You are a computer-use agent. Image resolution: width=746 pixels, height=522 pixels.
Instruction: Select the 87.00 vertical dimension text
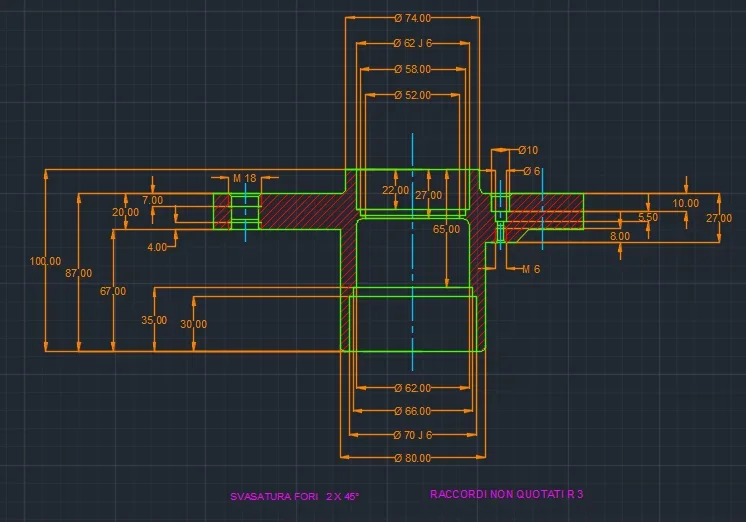78,273
